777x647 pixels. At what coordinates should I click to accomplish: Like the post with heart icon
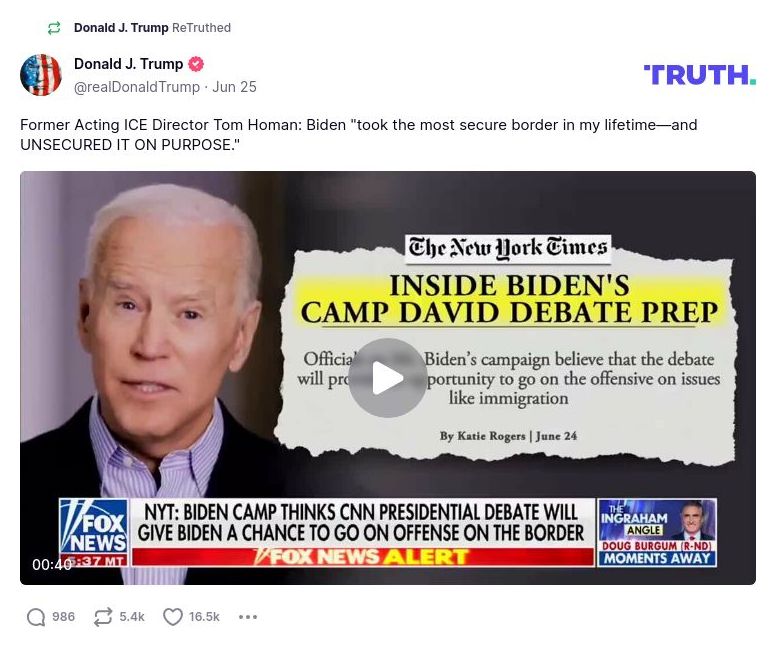(172, 617)
